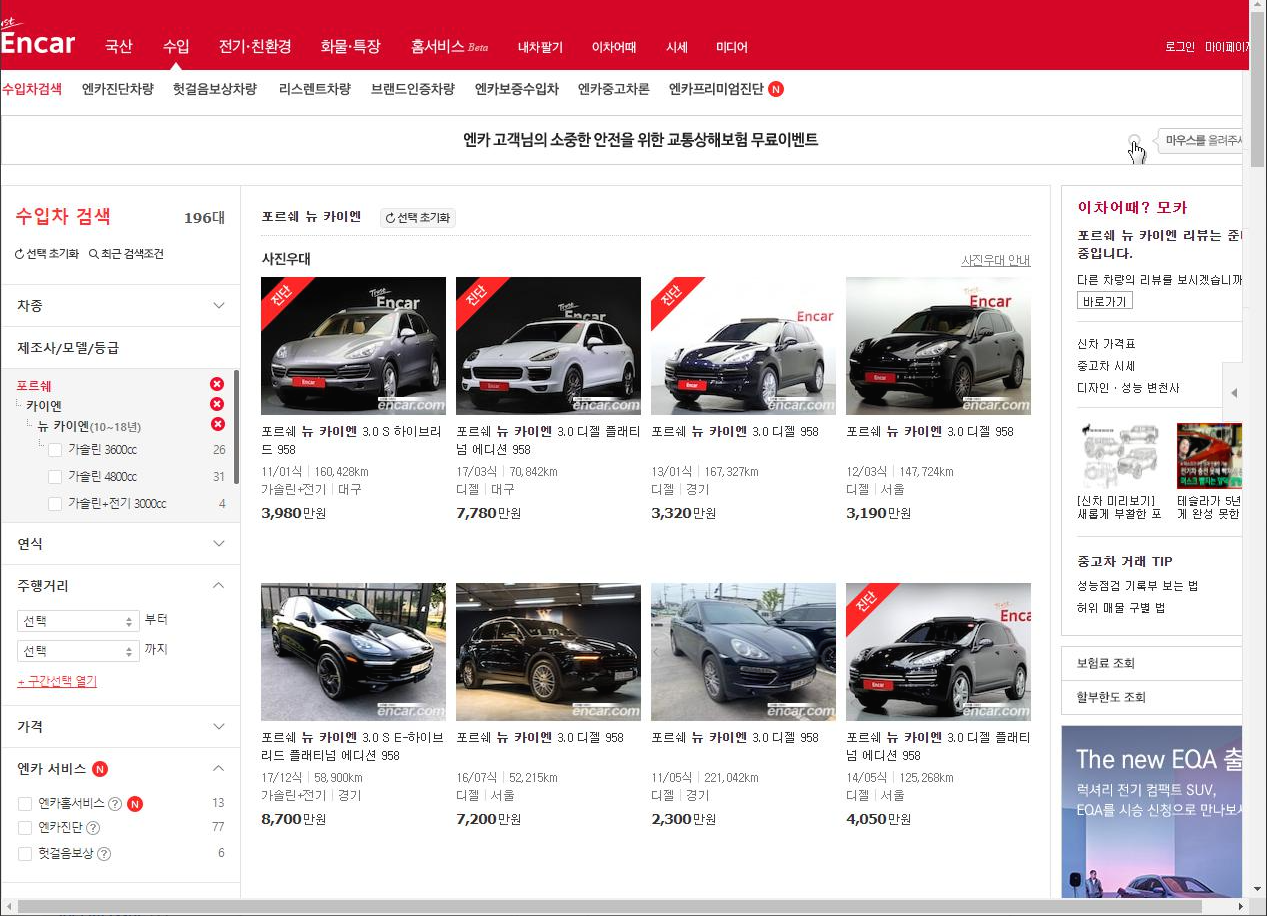
Task: Open the 사진우대 안내 link
Action: point(996,260)
